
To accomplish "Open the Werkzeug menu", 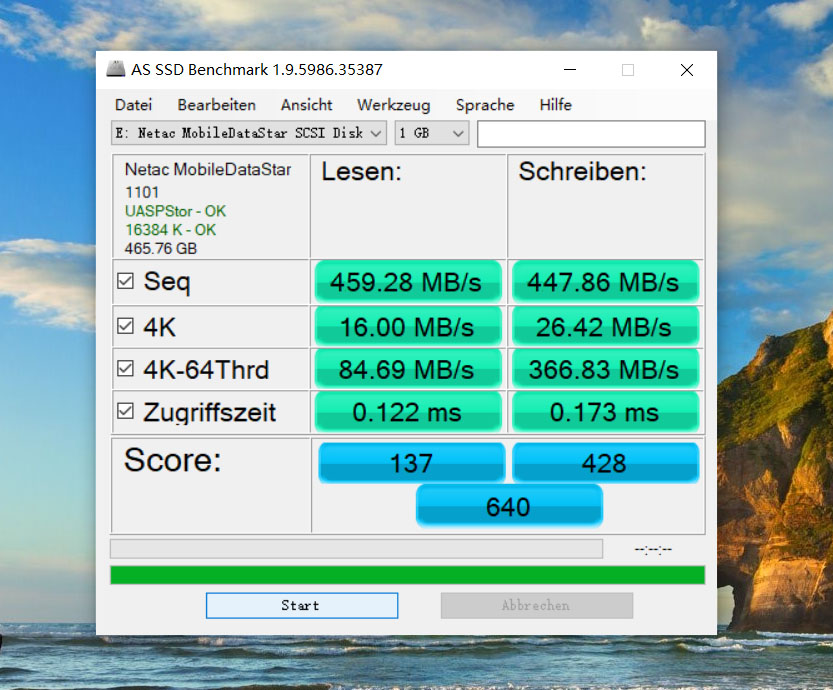I will pos(394,105).
